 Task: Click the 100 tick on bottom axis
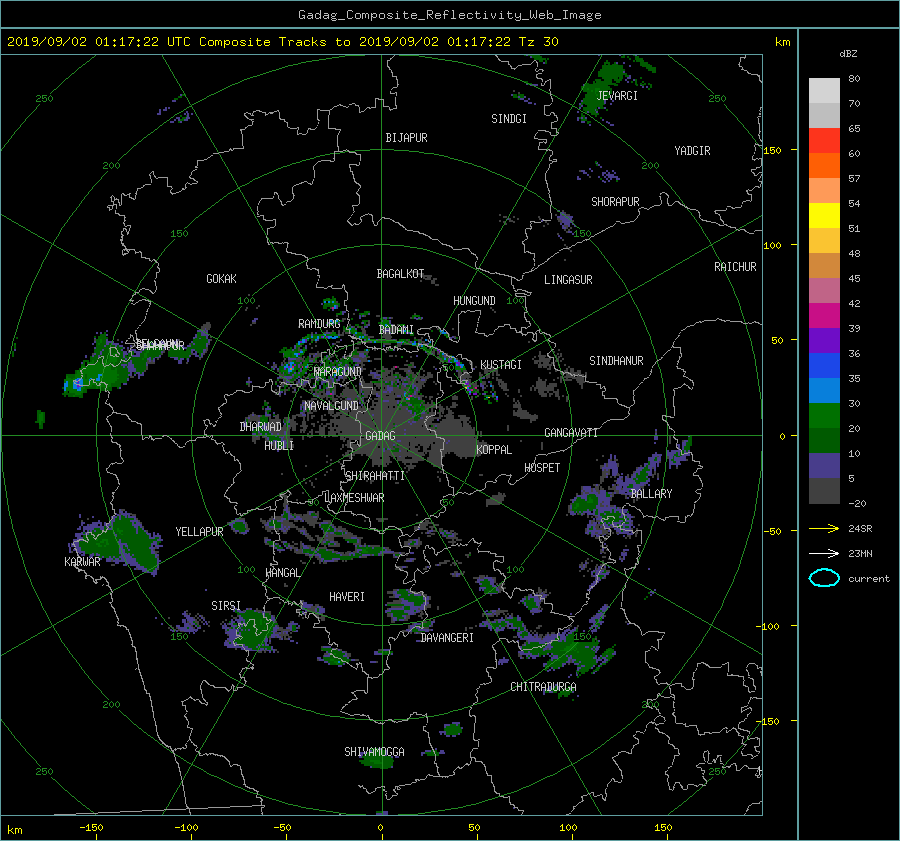pos(568,827)
